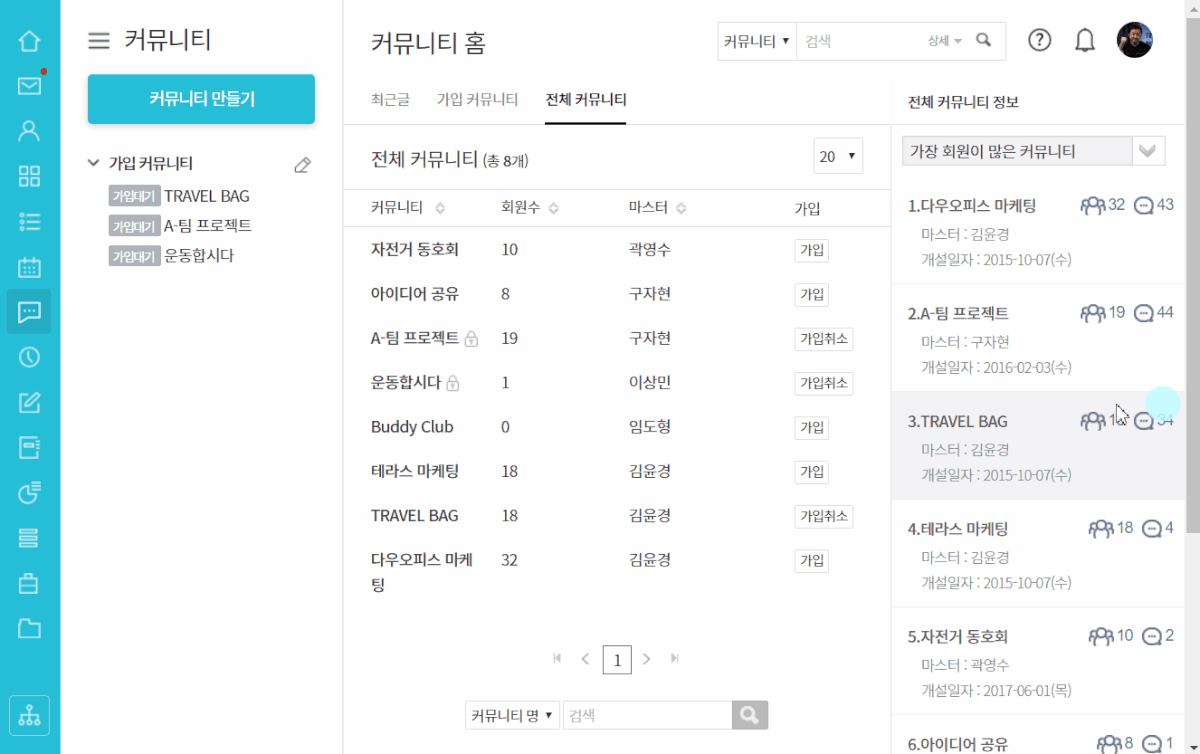Open the help question mark icon
The image size is (1200, 754).
tap(1040, 41)
